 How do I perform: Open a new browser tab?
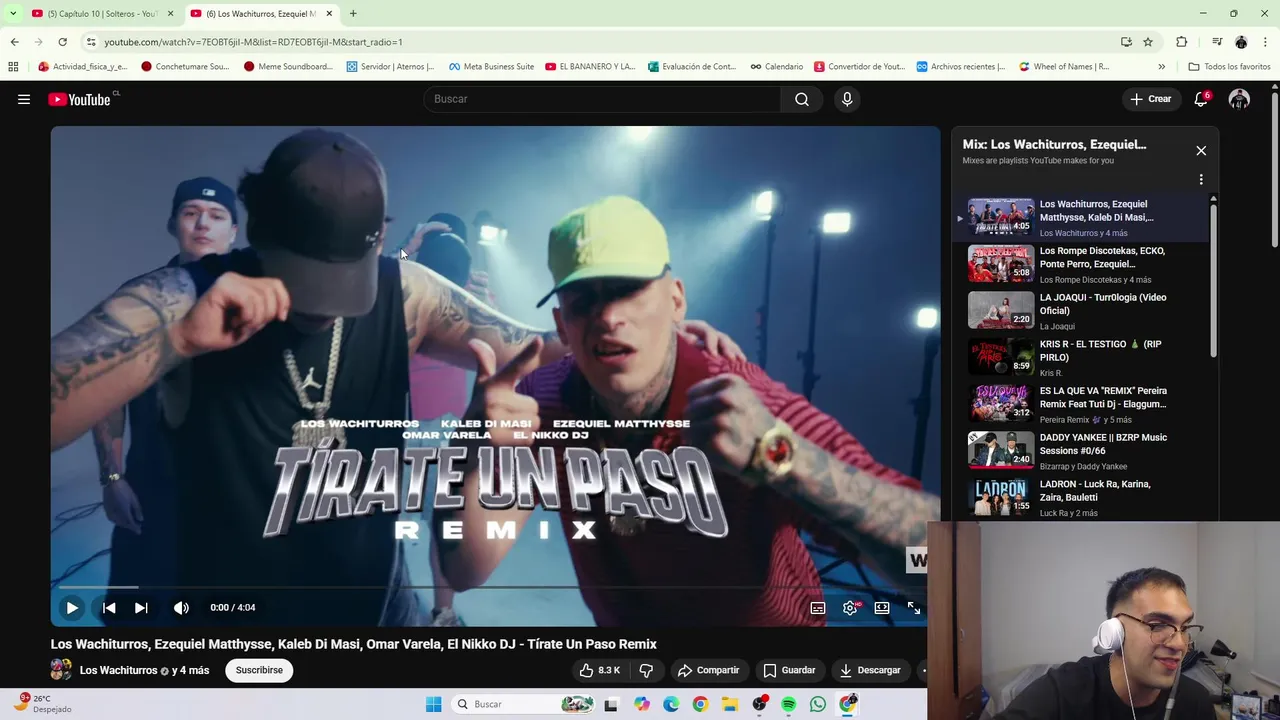353,13
